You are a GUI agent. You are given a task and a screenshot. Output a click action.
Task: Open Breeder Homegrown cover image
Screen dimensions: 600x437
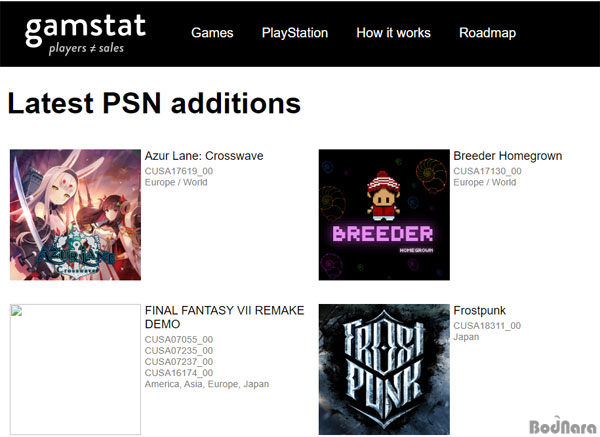click(x=384, y=215)
